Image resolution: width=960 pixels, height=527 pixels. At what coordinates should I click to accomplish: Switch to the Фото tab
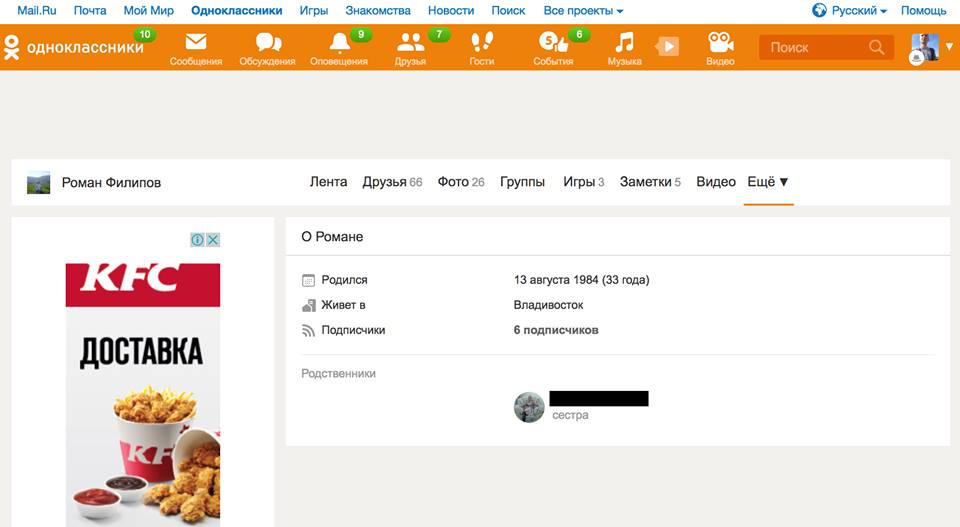coord(453,182)
